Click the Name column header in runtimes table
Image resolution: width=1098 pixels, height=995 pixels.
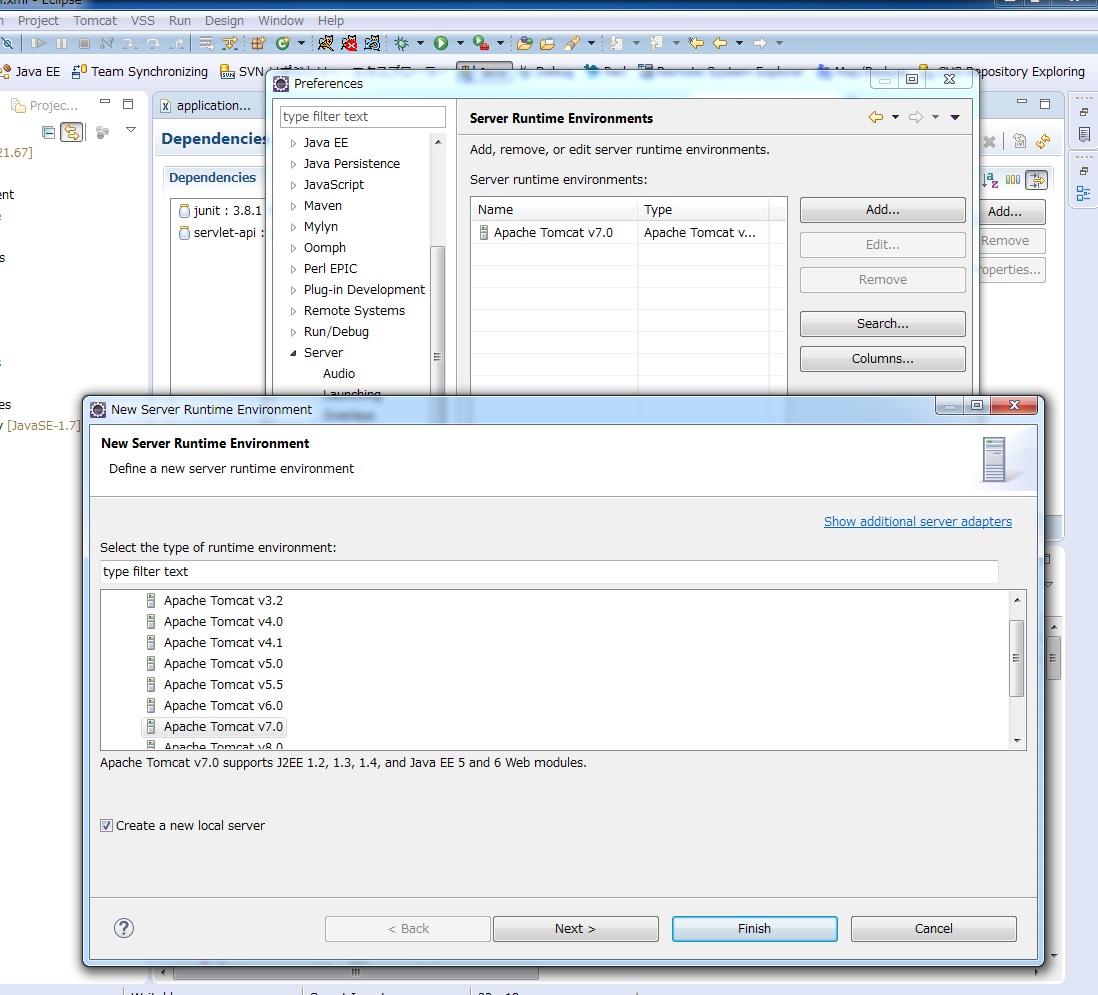coord(554,209)
